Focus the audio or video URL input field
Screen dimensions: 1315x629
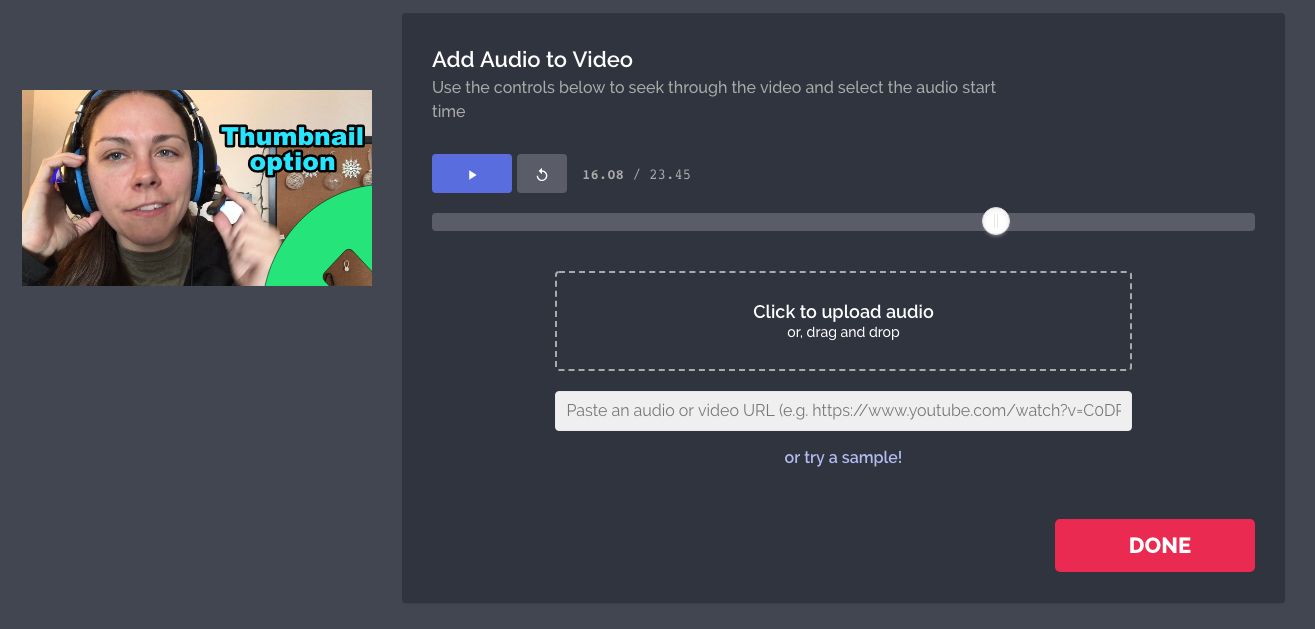pos(843,411)
